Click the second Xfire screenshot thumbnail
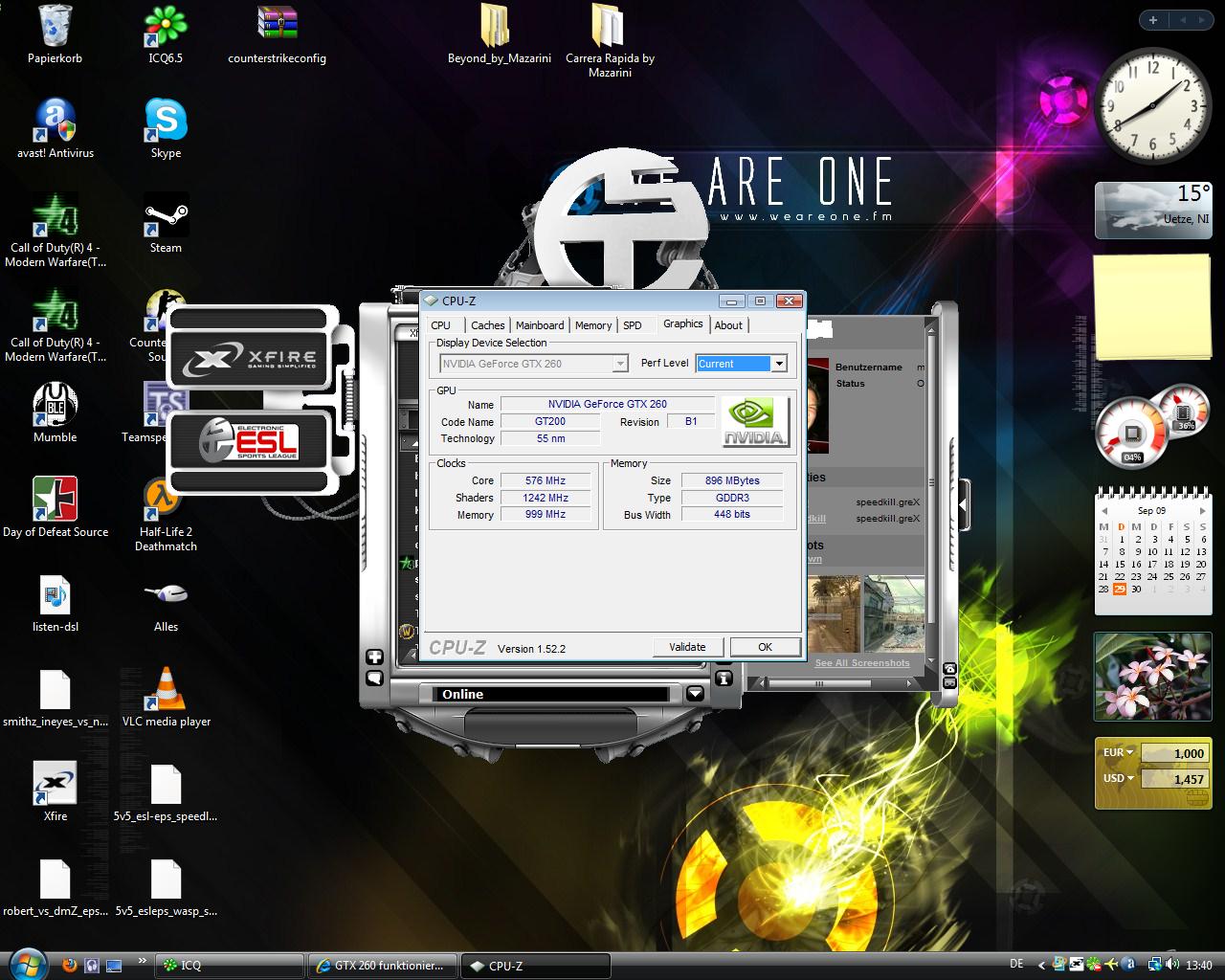Viewport: 1225px width, 980px height. click(x=894, y=613)
